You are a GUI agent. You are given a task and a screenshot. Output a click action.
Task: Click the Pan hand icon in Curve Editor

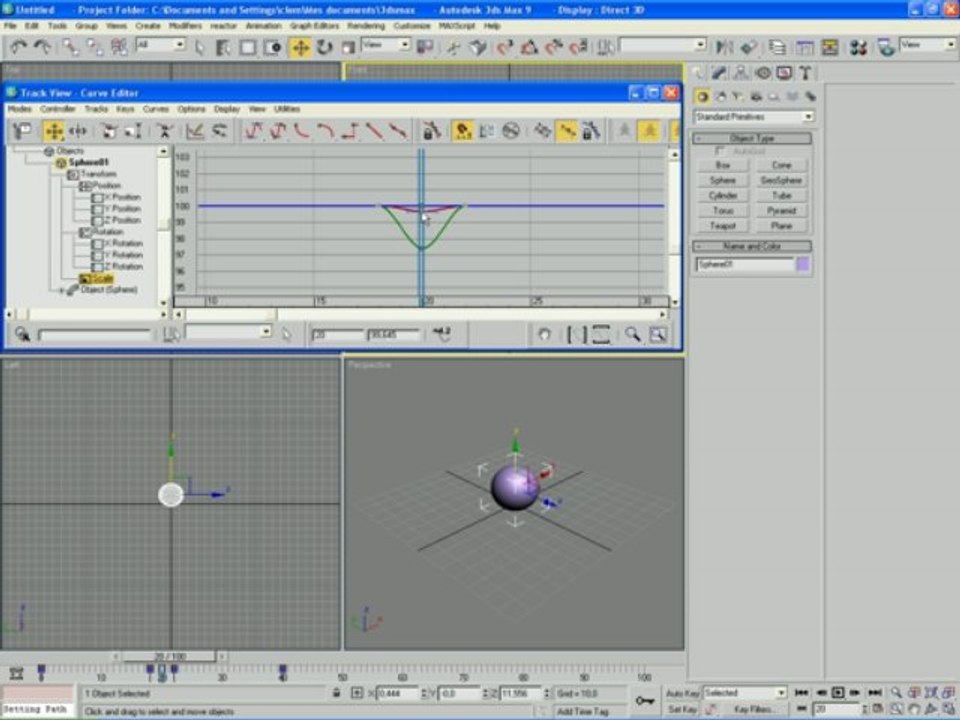coord(544,335)
